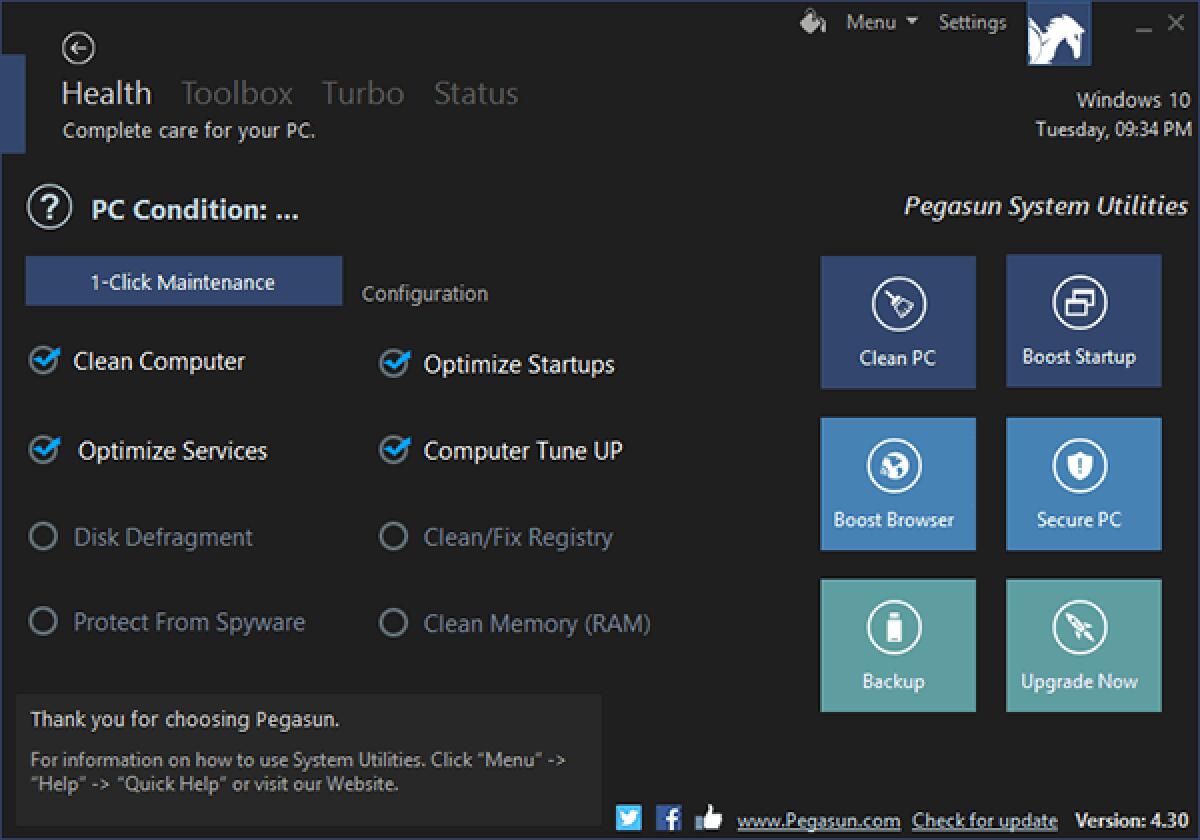Launch the Upgrade Now feature
This screenshot has height=840, width=1200.
click(x=1083, y=645)
